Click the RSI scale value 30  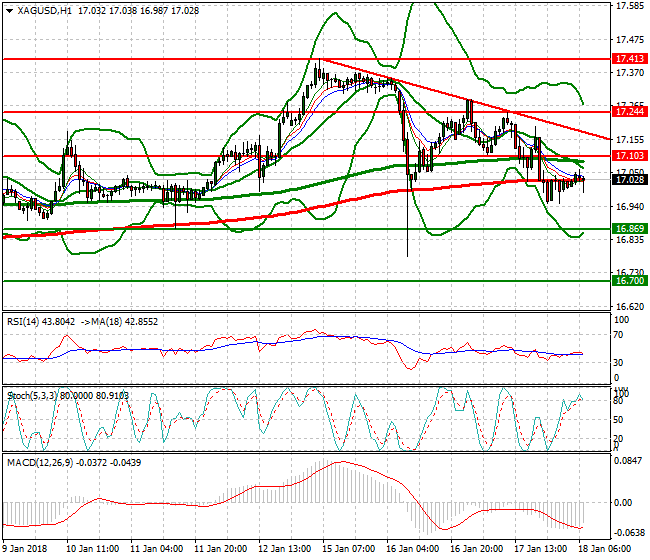[x=618, y=363]
